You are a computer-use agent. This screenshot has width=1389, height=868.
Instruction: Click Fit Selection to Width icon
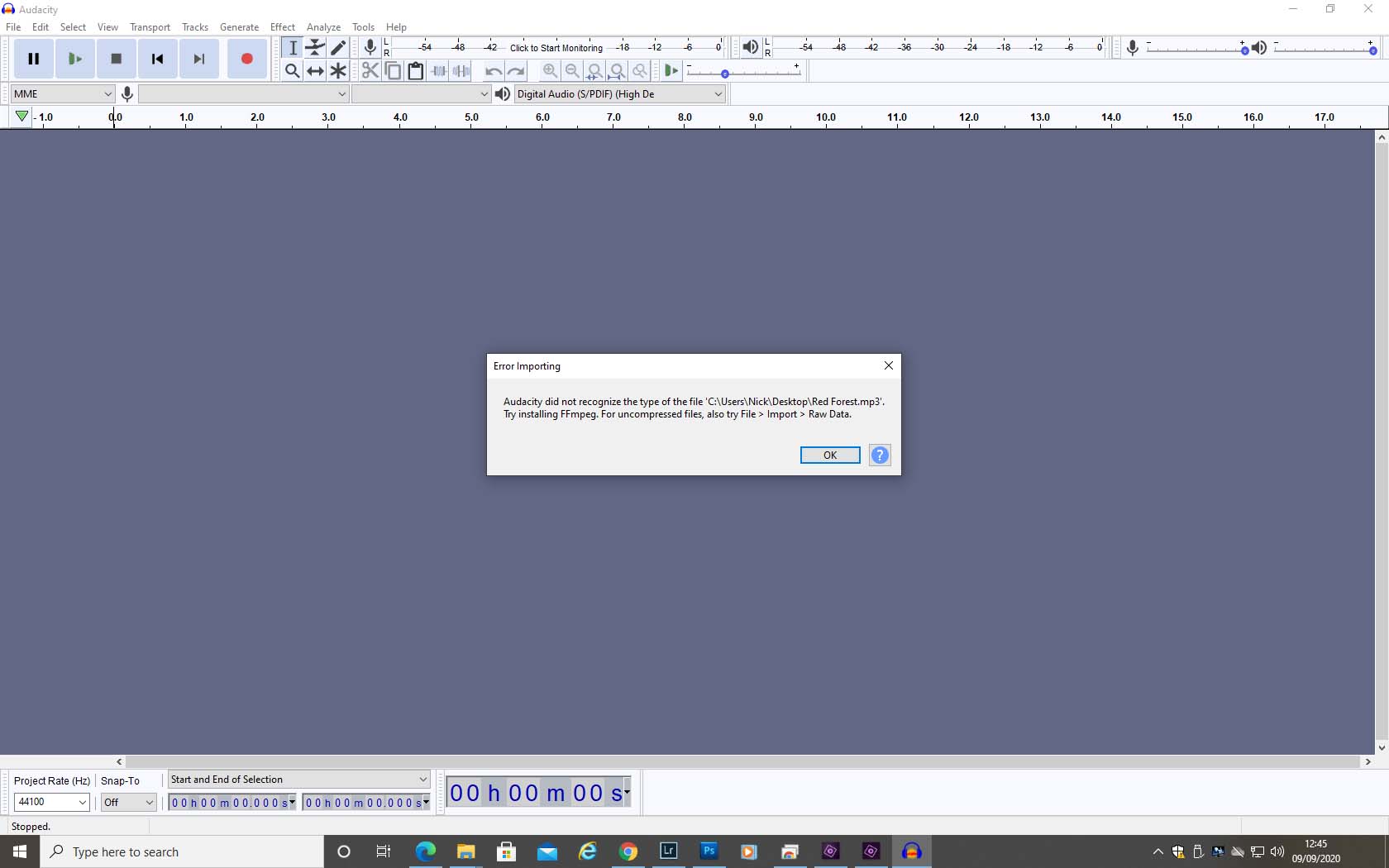click(594, 71)
